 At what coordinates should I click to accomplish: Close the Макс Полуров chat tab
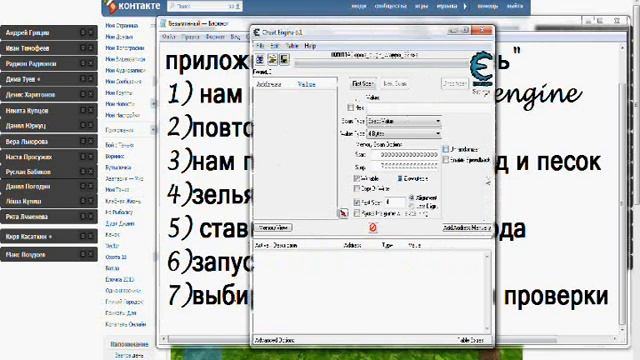(91, 254)
